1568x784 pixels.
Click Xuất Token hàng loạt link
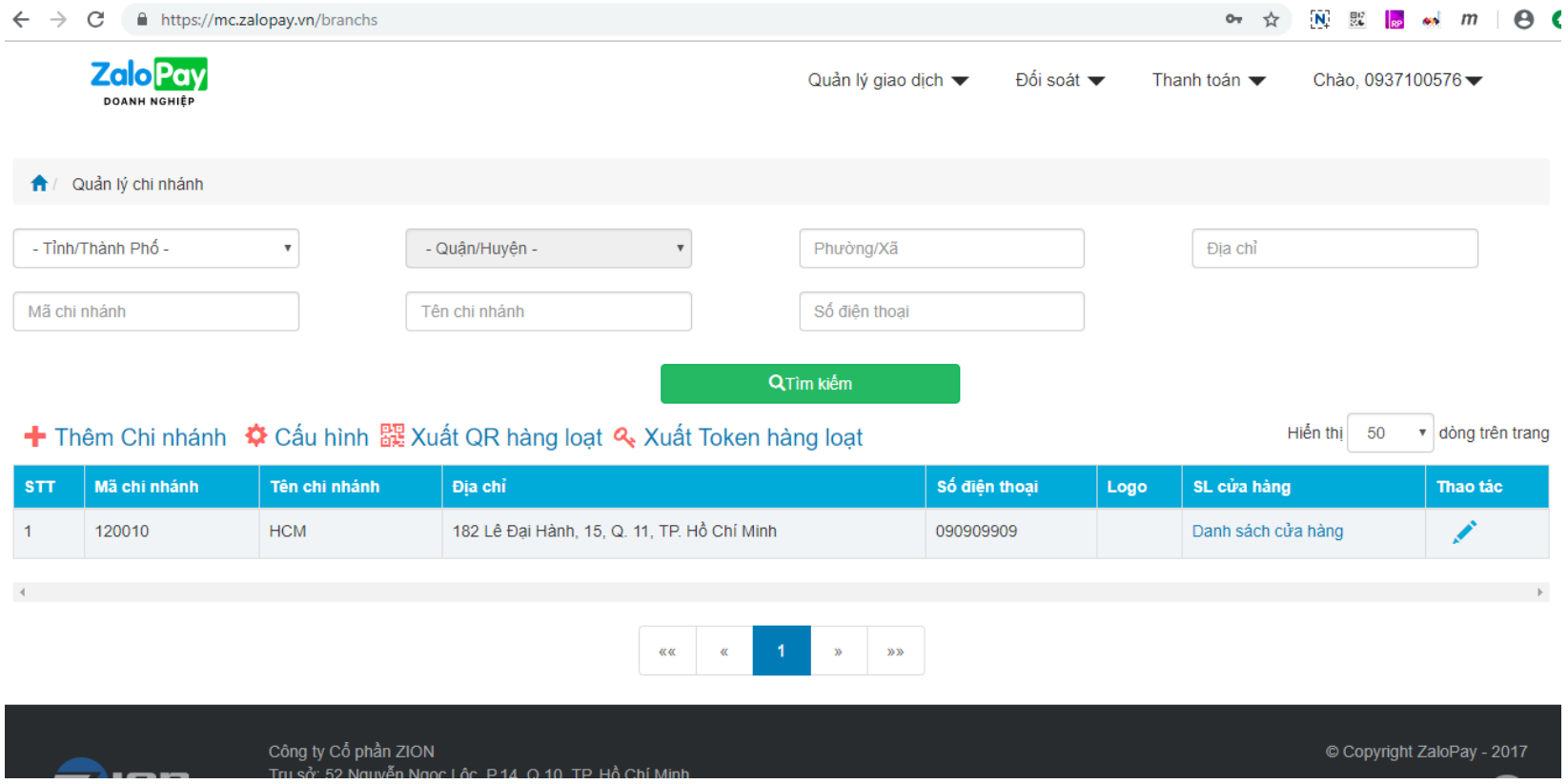[739, 437]
